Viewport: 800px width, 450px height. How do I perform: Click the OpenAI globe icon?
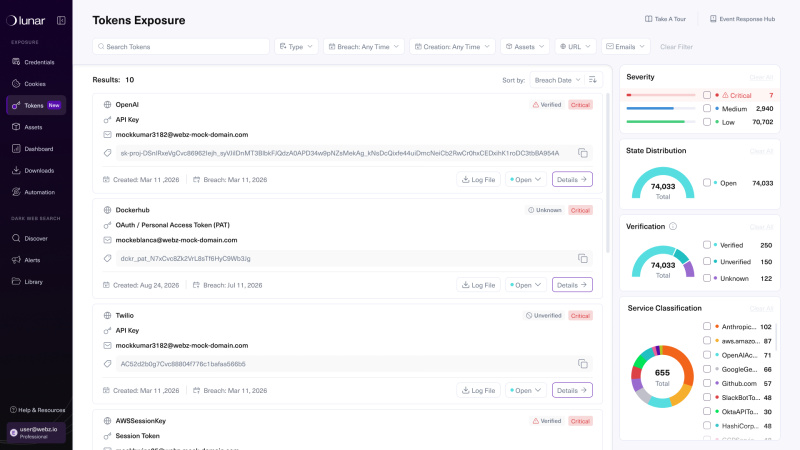pyautogui.click(x=107, y=105)
